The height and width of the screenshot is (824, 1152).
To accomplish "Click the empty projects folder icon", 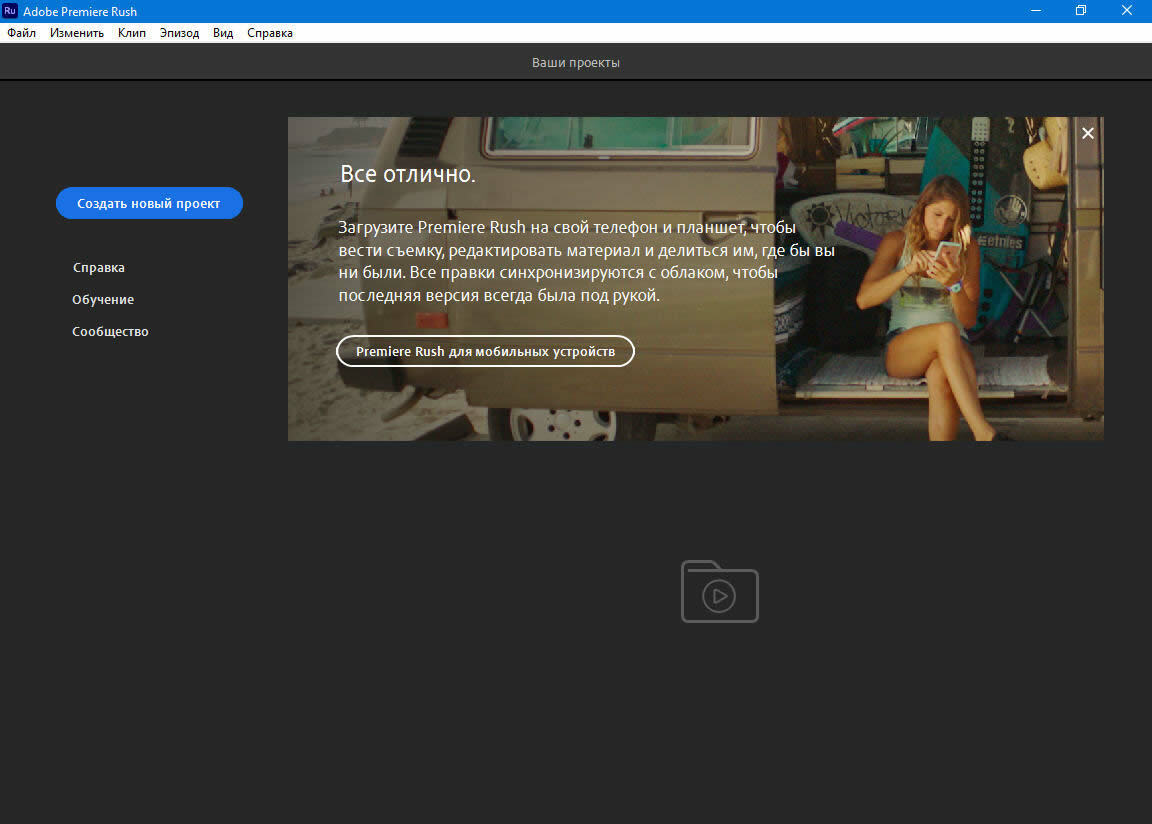I will 720,592.
